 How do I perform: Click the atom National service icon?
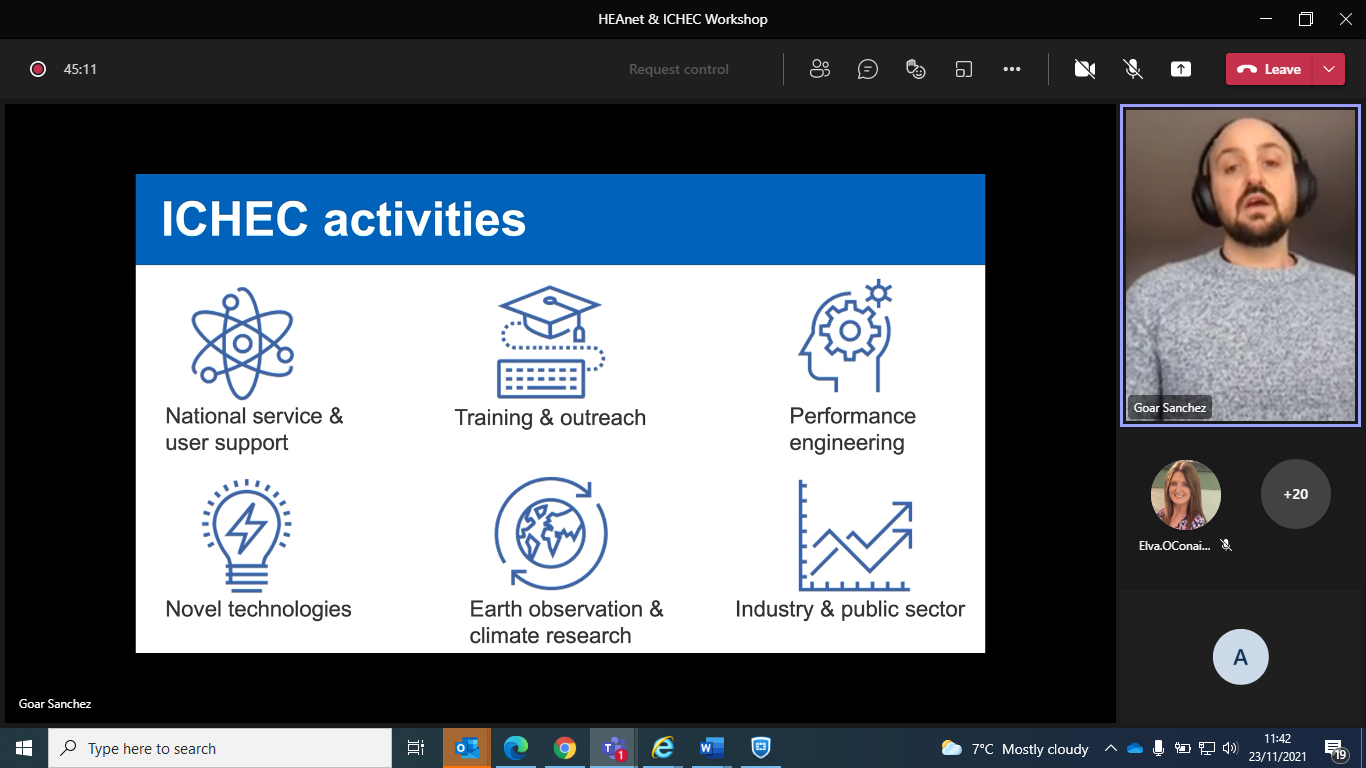pos(242,343)
